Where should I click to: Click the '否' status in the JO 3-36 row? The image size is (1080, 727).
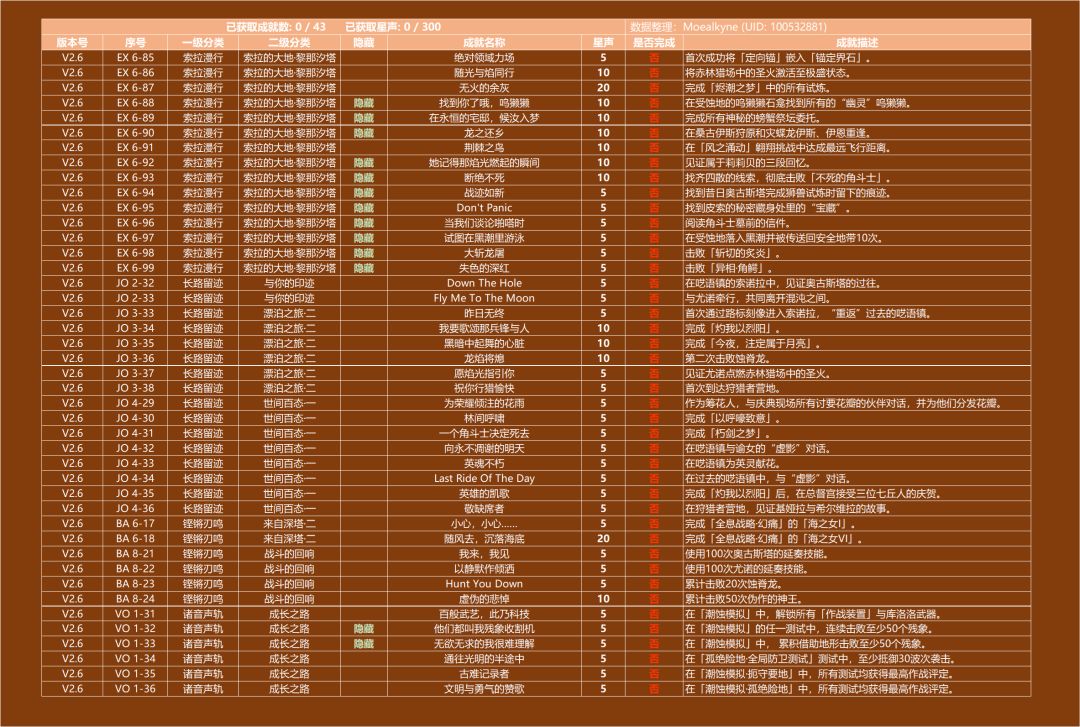coord(654,358)
